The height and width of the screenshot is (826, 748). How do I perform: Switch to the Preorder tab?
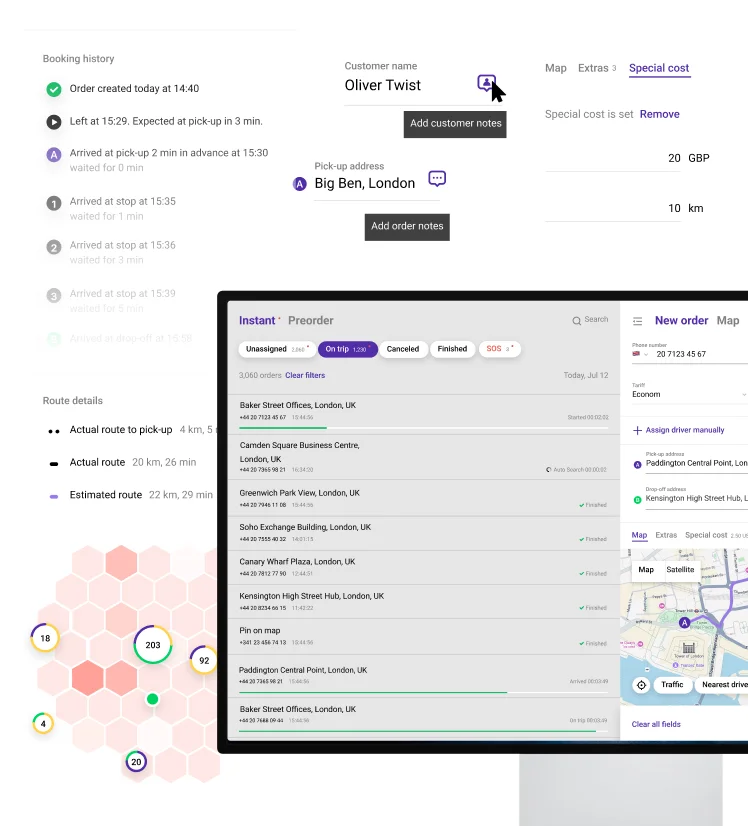311,321
